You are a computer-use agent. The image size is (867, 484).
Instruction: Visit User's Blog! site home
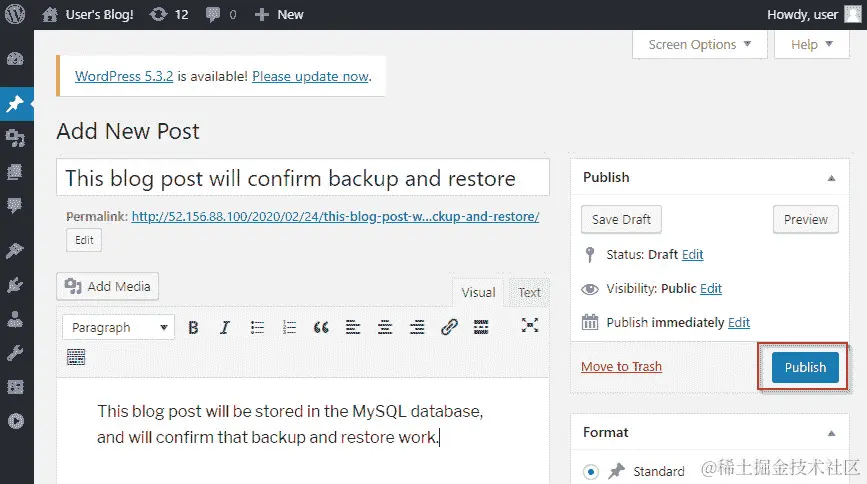tap(88, 14)
